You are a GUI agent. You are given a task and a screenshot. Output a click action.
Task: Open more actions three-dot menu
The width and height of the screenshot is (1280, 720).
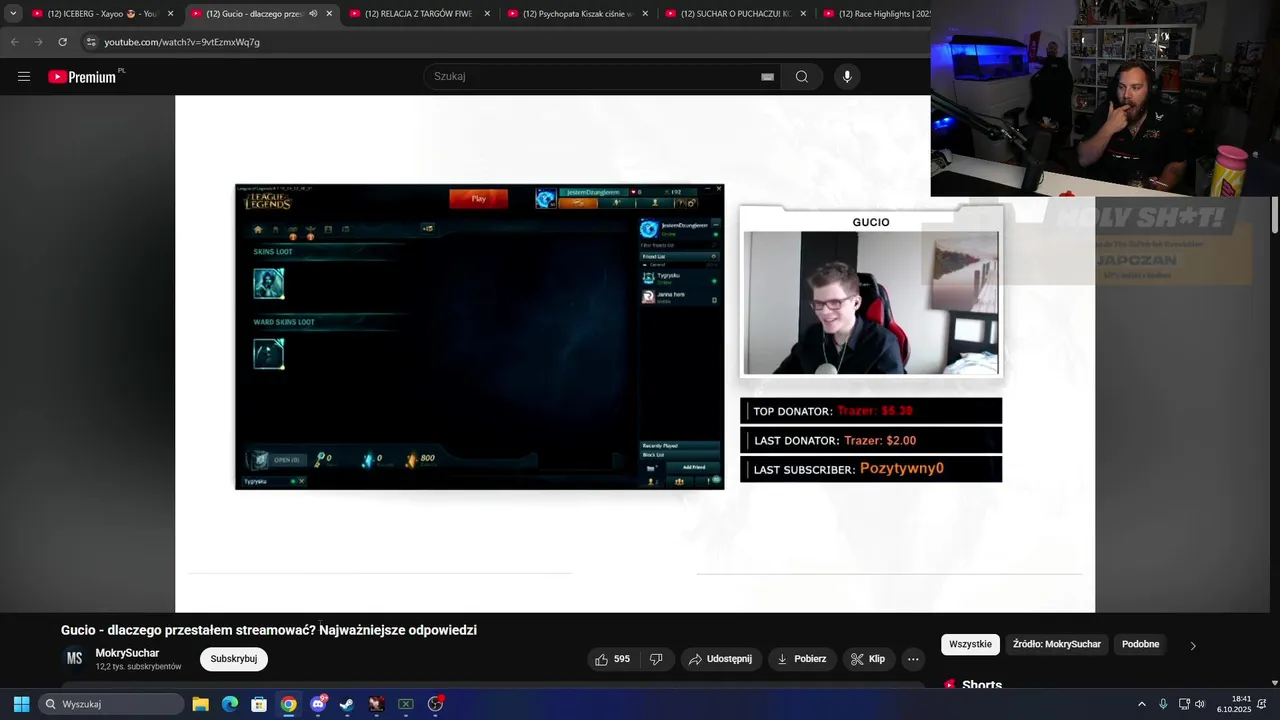tap(913, 659)
